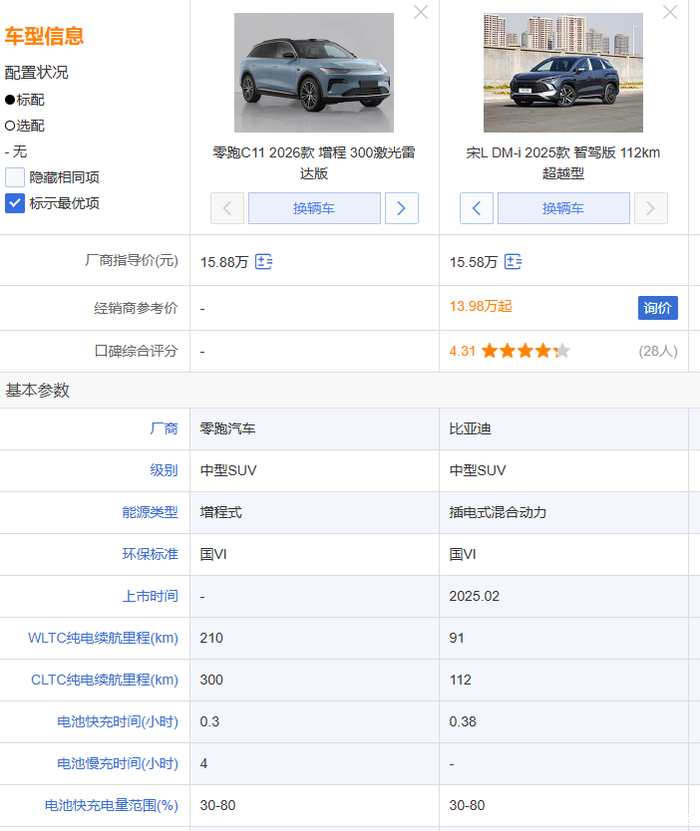Click the 能源类型 parameter label

[150, 512]
